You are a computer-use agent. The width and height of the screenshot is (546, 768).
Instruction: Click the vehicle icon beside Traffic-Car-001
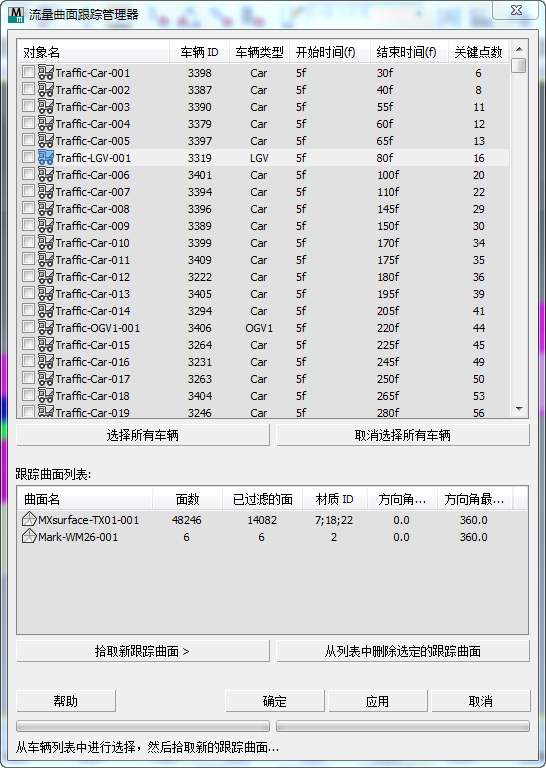click(x=46, y=72)
